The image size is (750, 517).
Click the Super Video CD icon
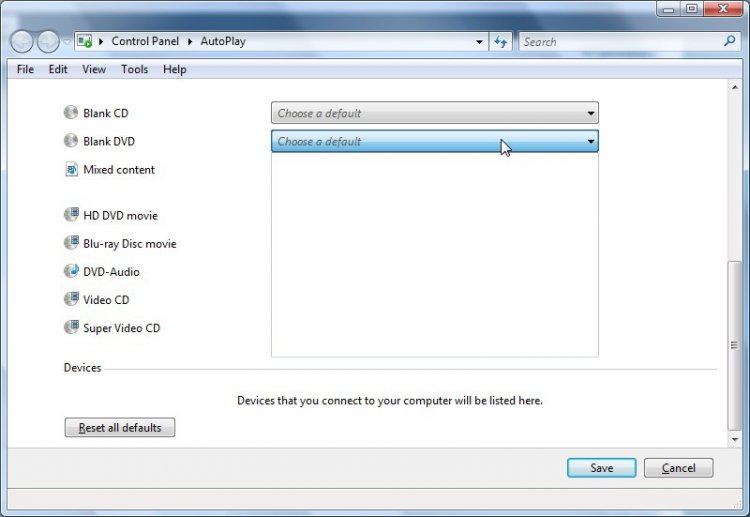(71, 327)
